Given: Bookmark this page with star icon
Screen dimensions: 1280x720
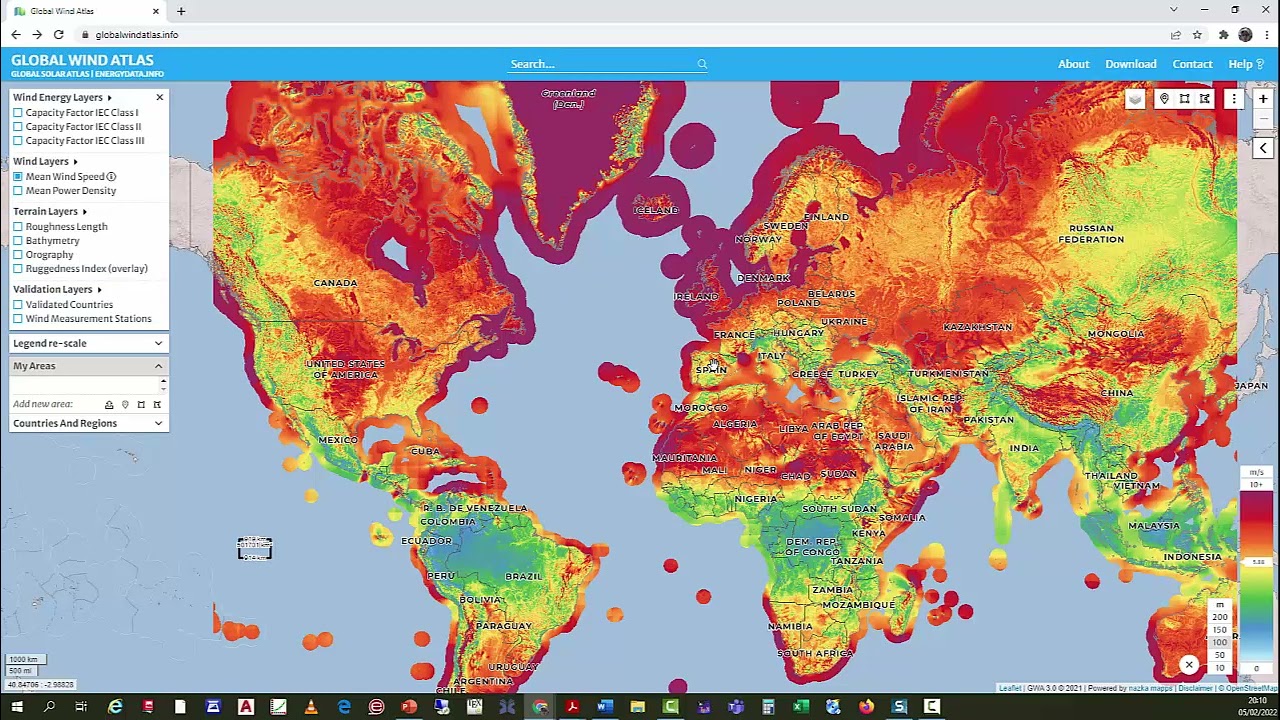Looking at the screenshot, I should click(1197, 35).
